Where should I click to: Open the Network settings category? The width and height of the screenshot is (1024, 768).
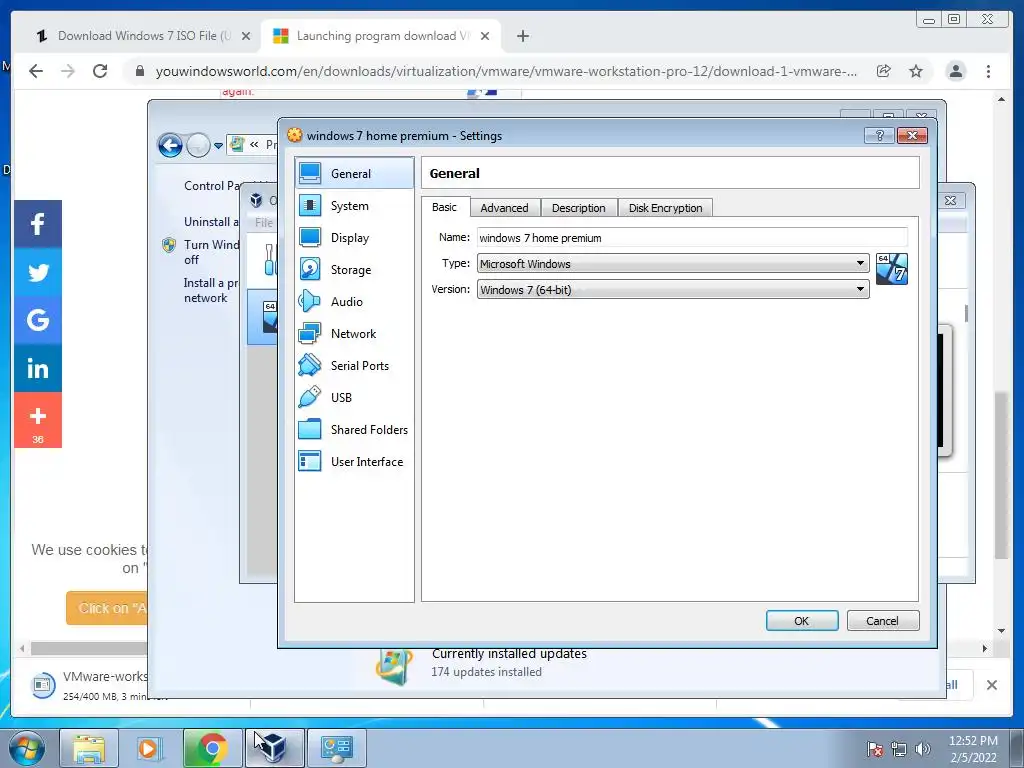point(355,333)
